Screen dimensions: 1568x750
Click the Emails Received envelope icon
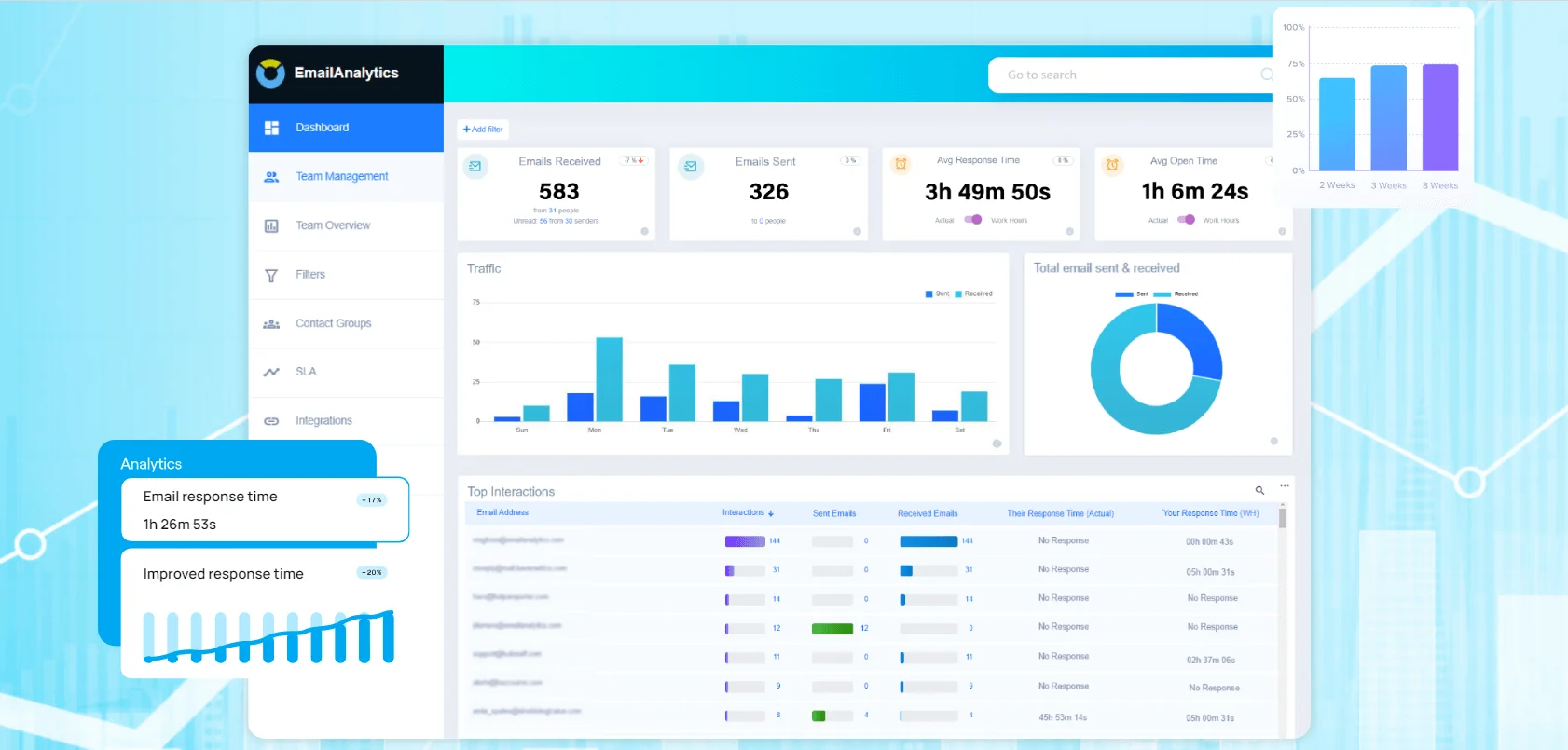[475, 166]
